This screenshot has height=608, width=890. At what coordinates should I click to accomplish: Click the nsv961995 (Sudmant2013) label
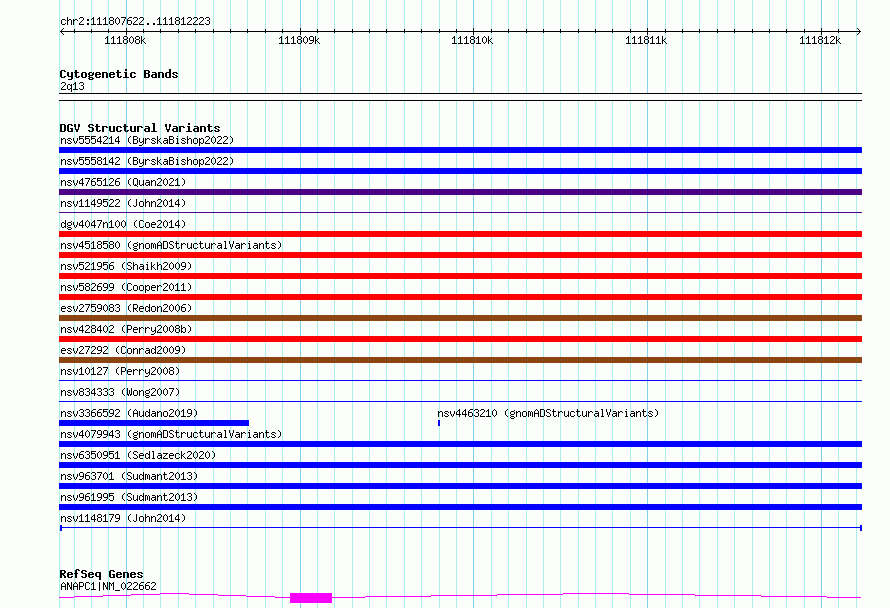[129, 497]
